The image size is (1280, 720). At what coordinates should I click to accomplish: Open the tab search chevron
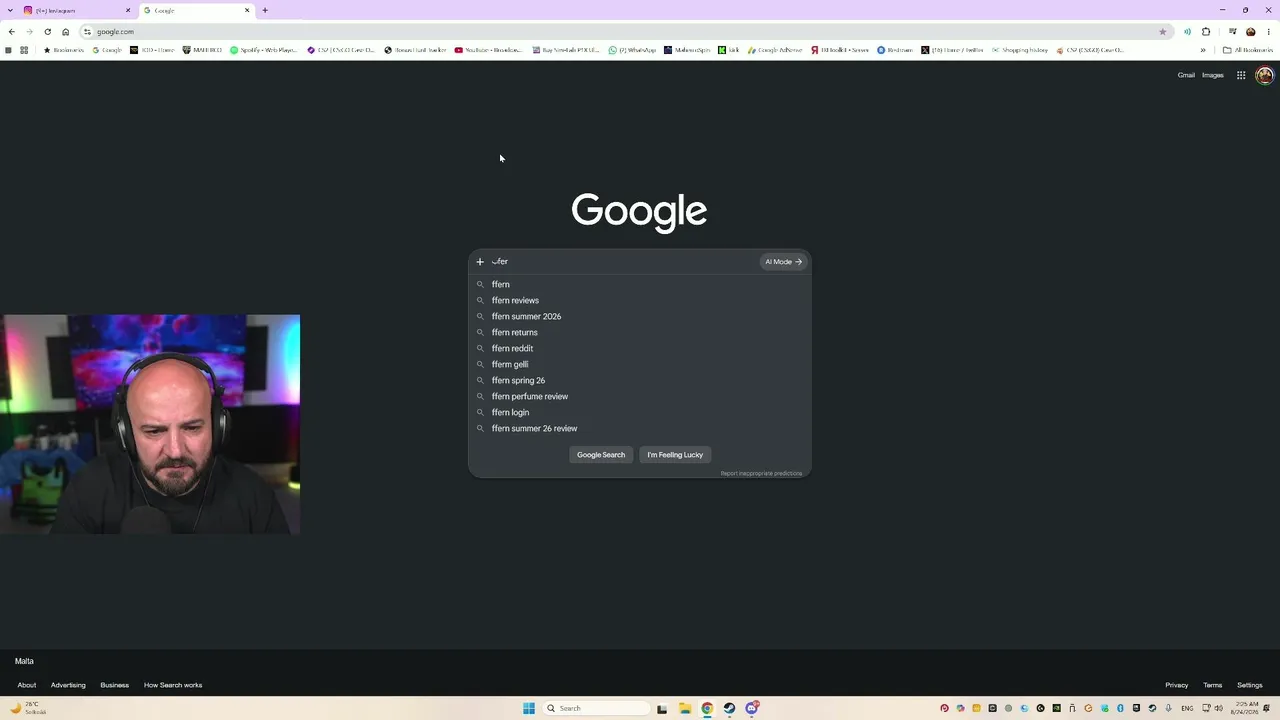tap(11, 10)
